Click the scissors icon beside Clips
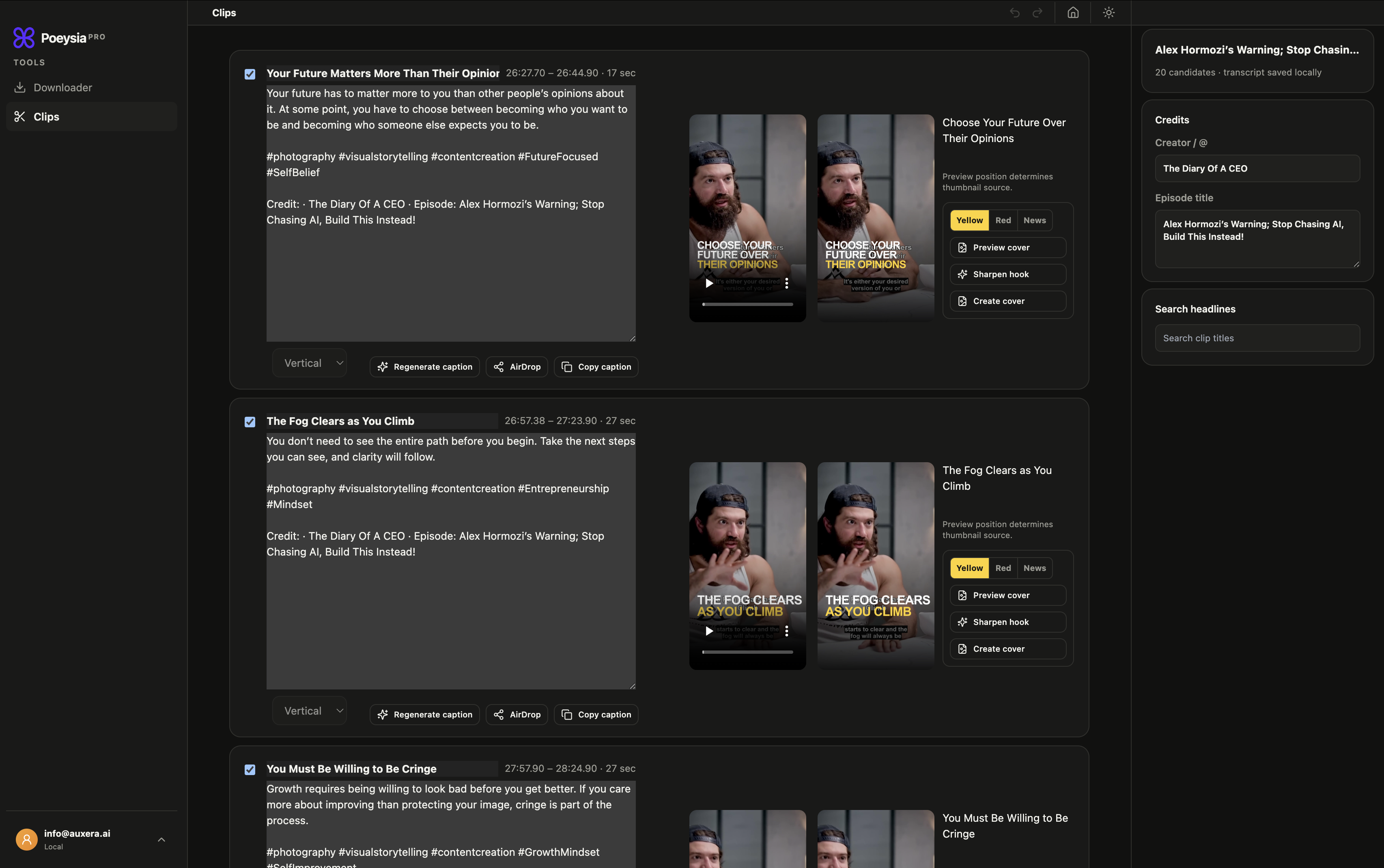This screenshot has width=1384, height=868. coord(19,116)
